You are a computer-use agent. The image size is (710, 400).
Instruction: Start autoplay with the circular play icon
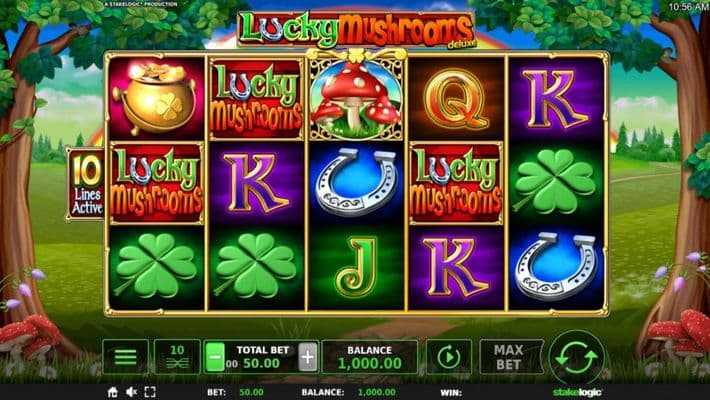[449, 357]
